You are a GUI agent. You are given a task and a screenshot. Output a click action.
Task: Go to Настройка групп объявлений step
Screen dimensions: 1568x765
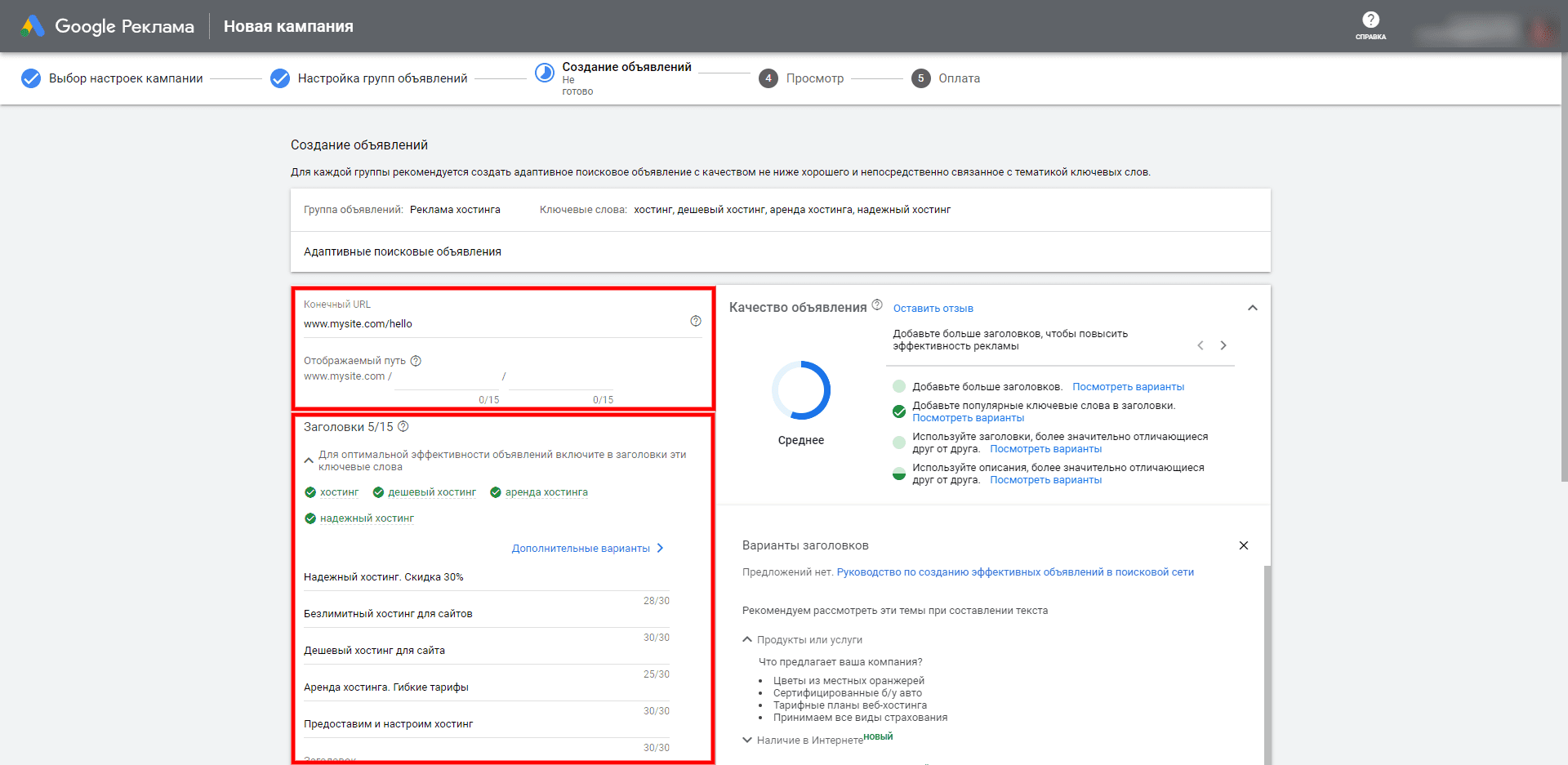tap(382, 78)
